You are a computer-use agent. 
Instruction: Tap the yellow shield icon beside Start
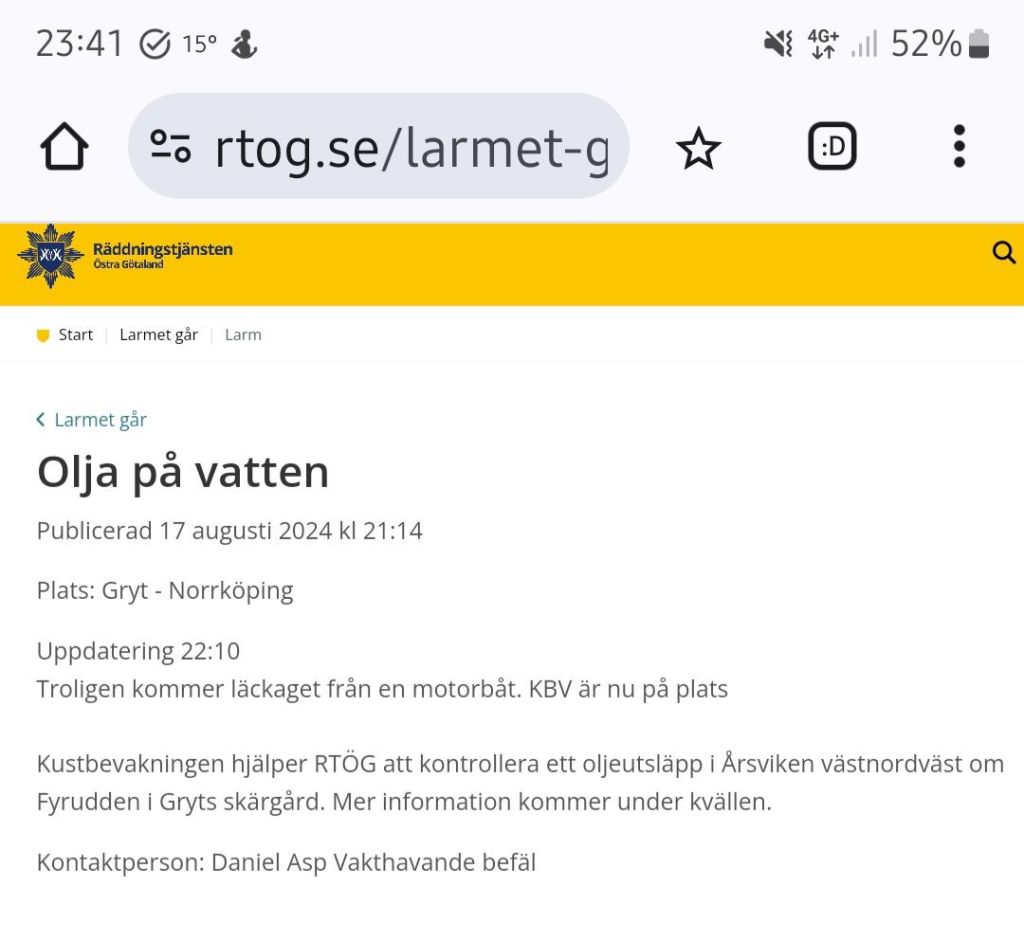click(43, 336)
